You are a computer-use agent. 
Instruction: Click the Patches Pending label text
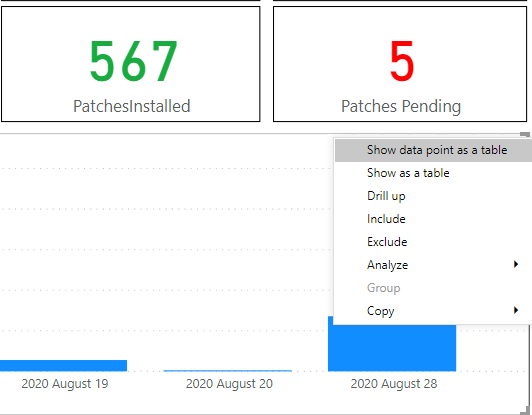click(x=401, y=107)
